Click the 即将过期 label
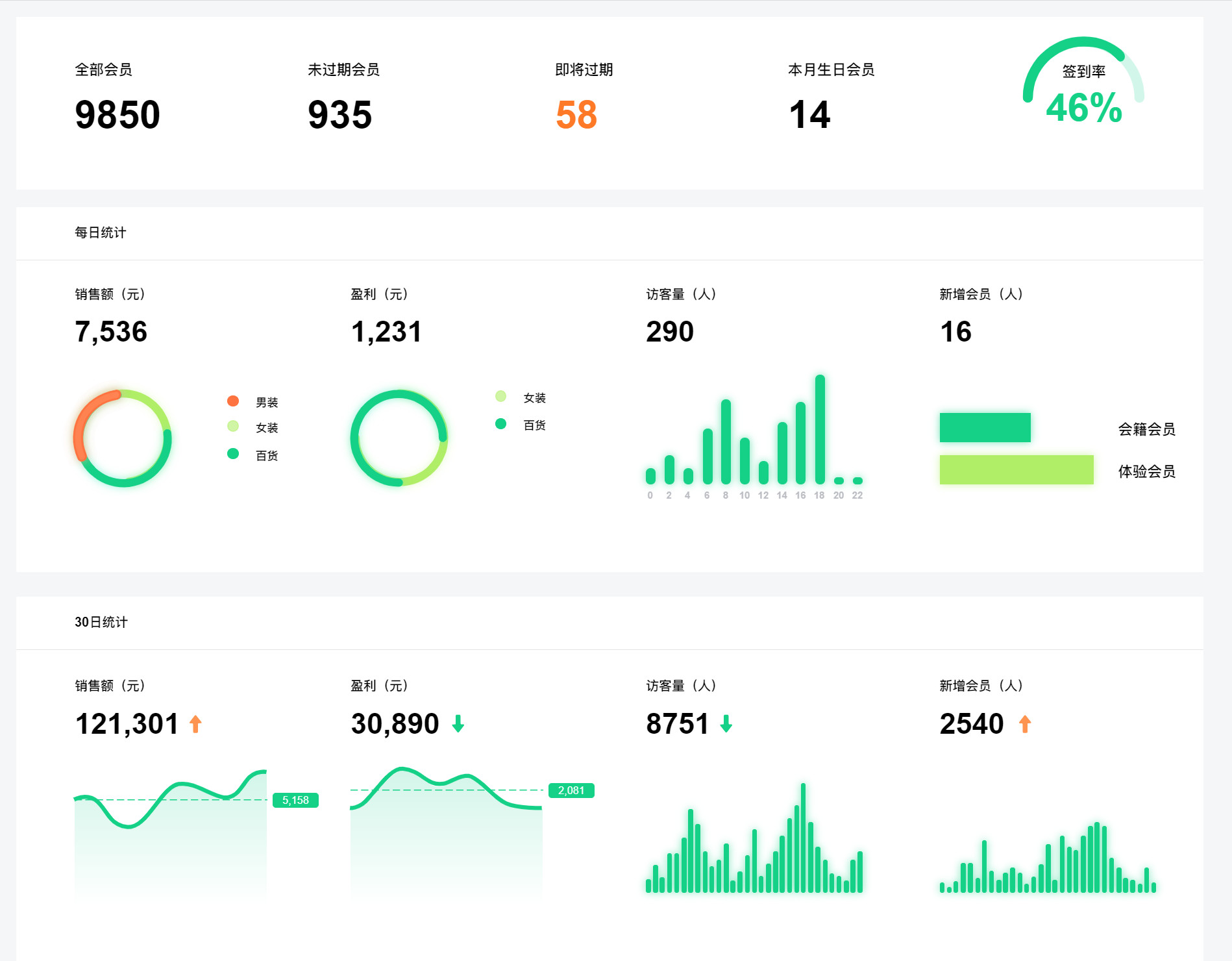1232x961 pixels. 584,69
